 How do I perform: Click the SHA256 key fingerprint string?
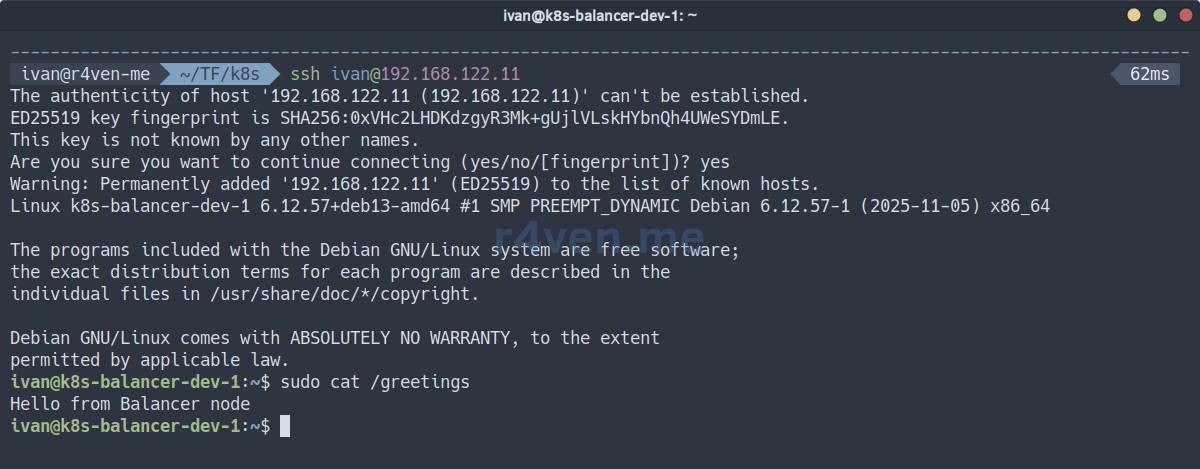pyautogui.click(x=527, y=118)
